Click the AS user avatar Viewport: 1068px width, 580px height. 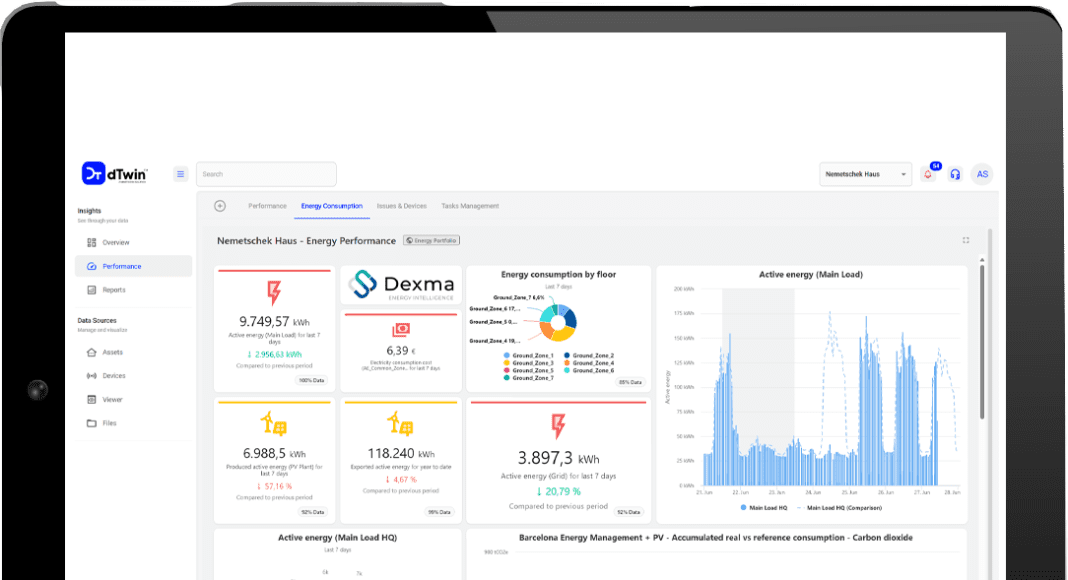pos(982,174)
